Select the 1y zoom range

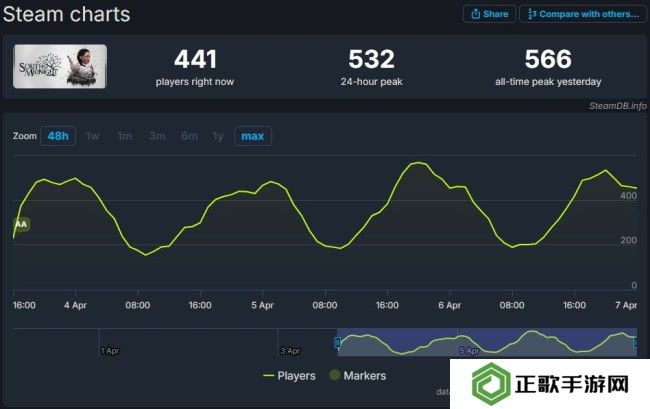(218, 136)
